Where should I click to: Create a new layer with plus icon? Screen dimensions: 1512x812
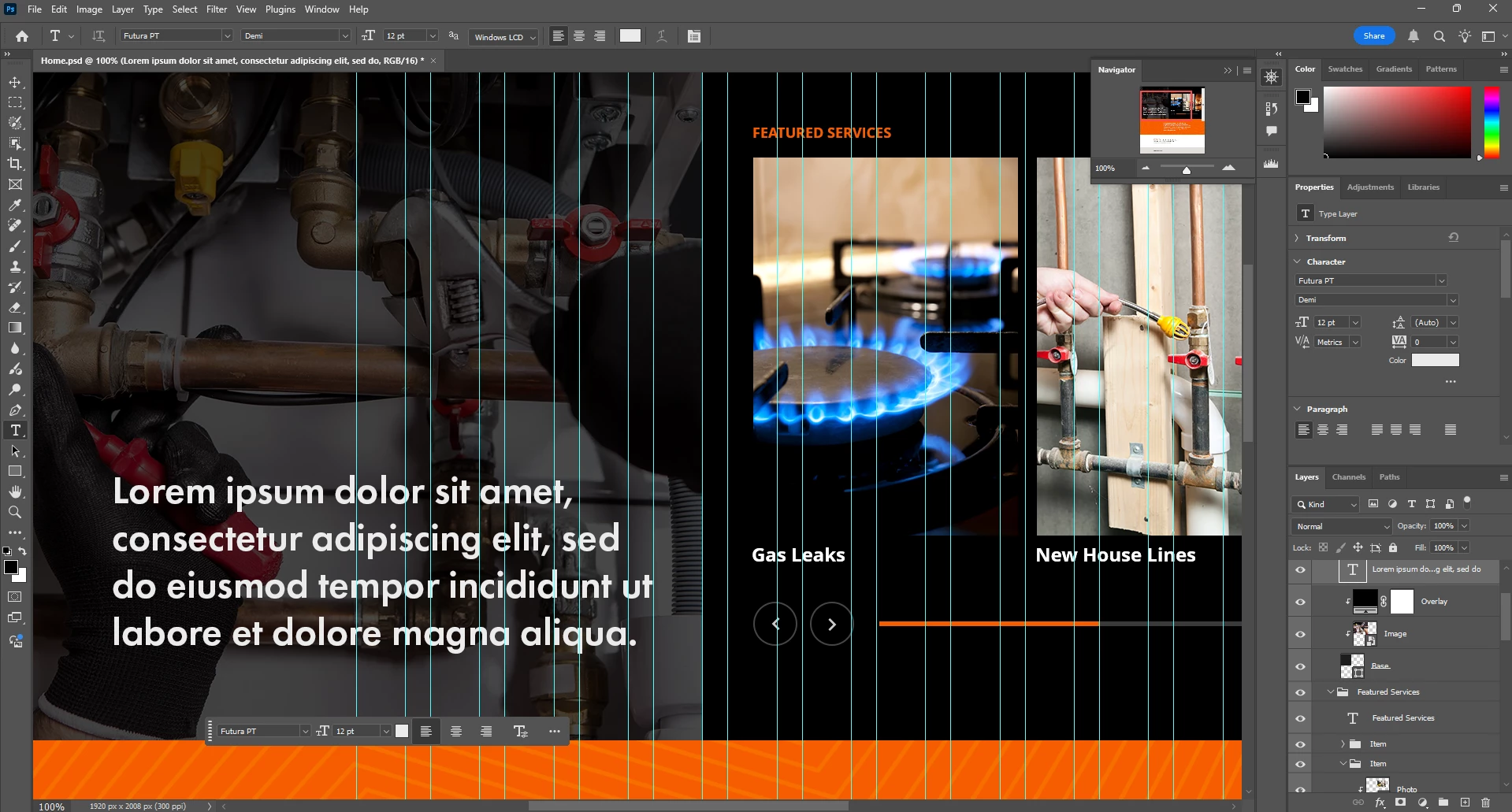point(1465,803)
